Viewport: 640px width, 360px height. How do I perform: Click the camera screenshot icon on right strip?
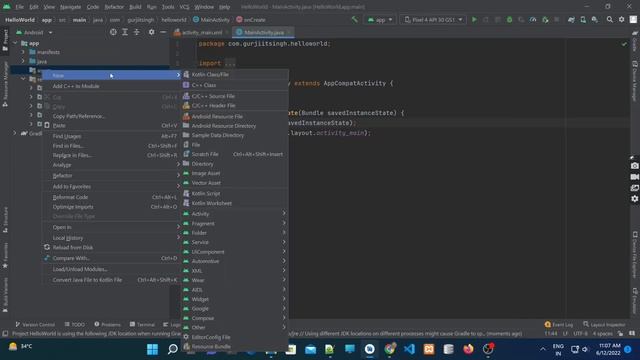634,166
